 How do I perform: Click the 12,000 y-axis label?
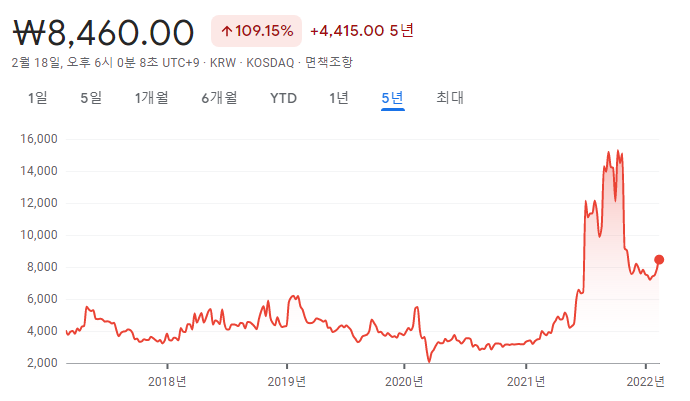[39, 203]
